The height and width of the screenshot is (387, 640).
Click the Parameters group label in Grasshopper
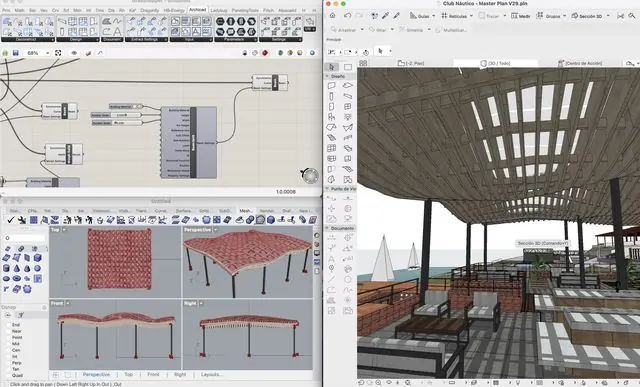(236, 40)
